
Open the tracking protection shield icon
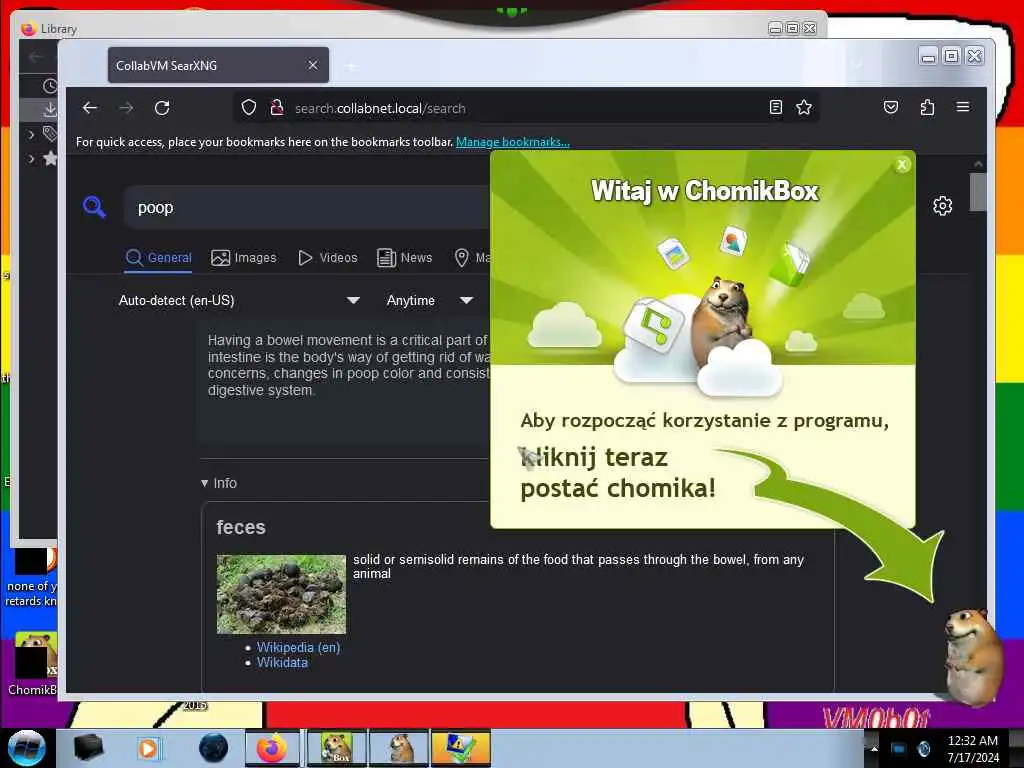coord(249,107)
